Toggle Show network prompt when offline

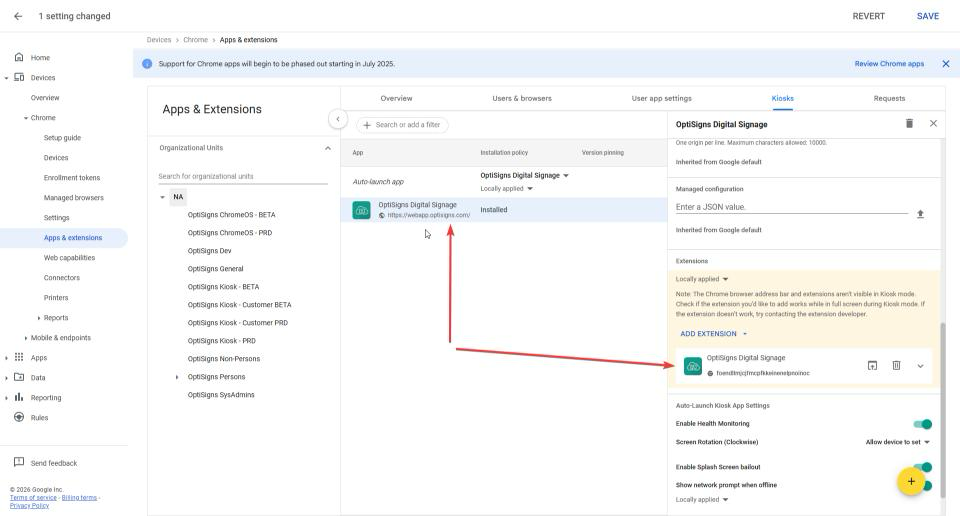pos(927,485)
